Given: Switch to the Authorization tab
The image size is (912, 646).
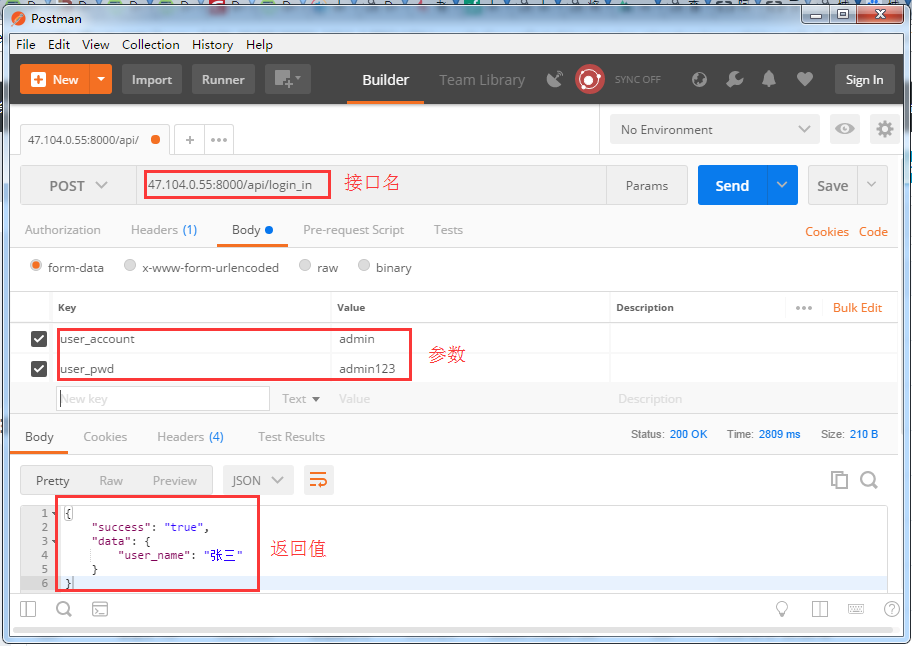Looking at the screenshot, I should 63,230.
